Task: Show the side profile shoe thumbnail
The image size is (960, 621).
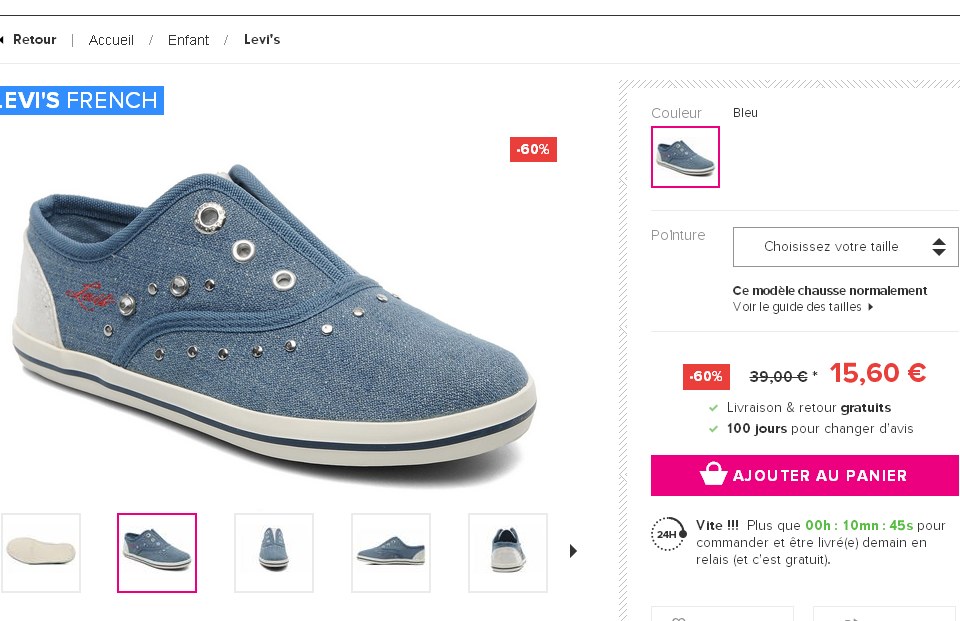Action: [x=391, y=552]
